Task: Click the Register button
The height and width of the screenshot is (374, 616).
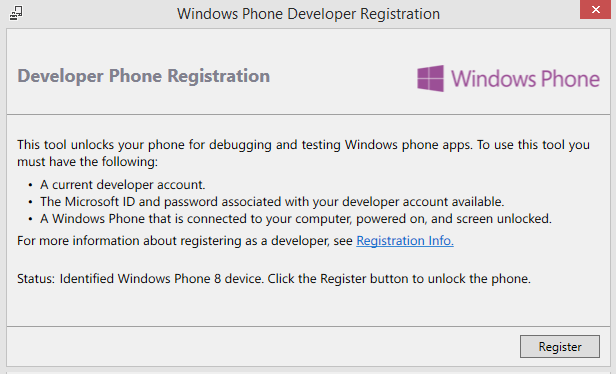Action: point(560,346)
